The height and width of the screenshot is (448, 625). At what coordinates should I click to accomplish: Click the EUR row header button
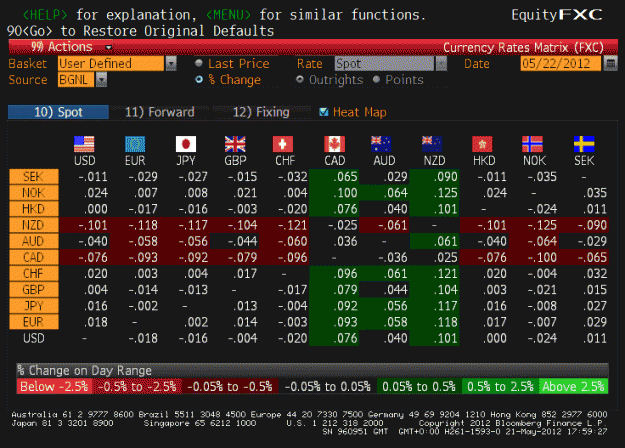click(34, 322)
